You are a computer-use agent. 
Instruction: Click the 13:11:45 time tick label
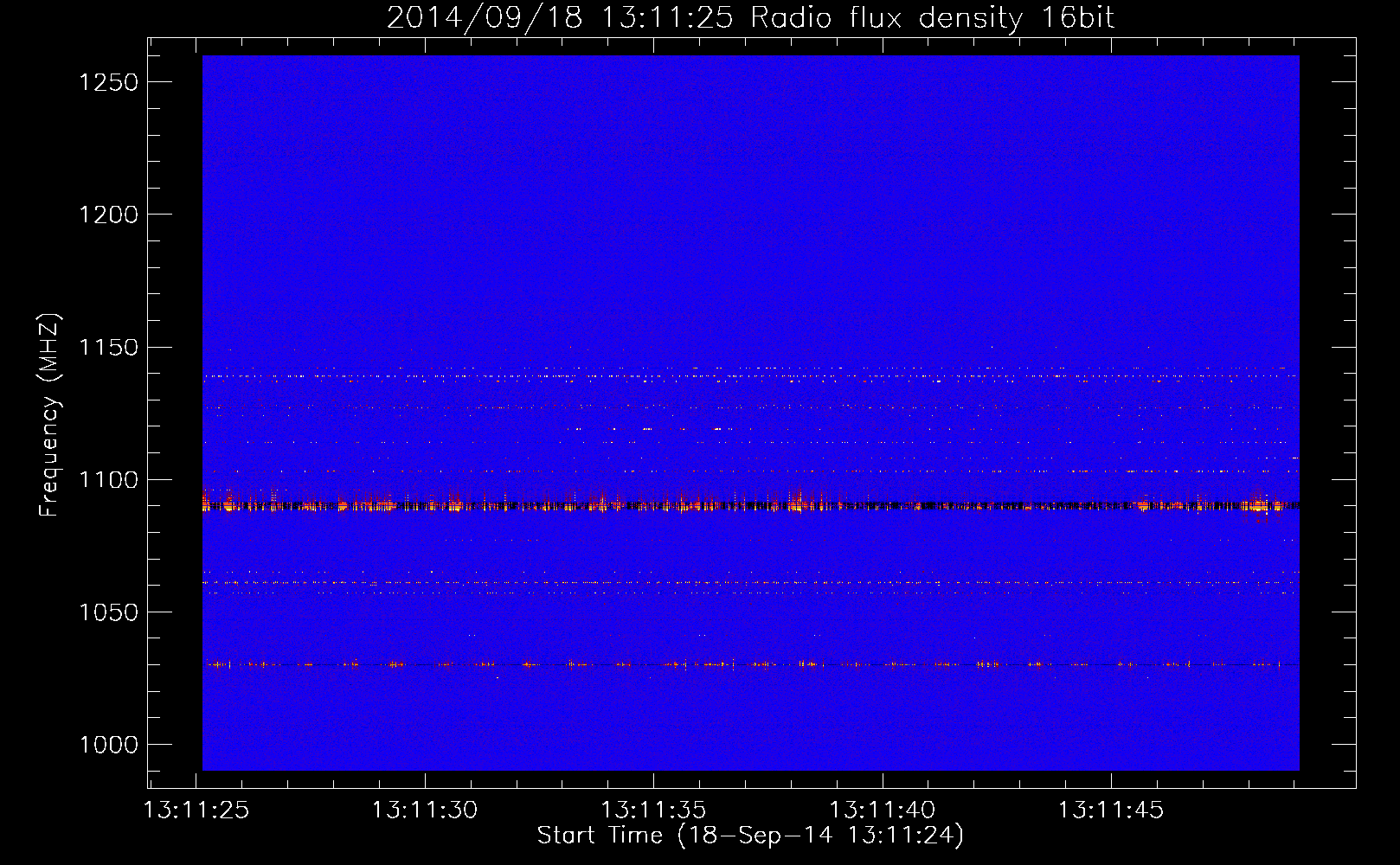1112,811
